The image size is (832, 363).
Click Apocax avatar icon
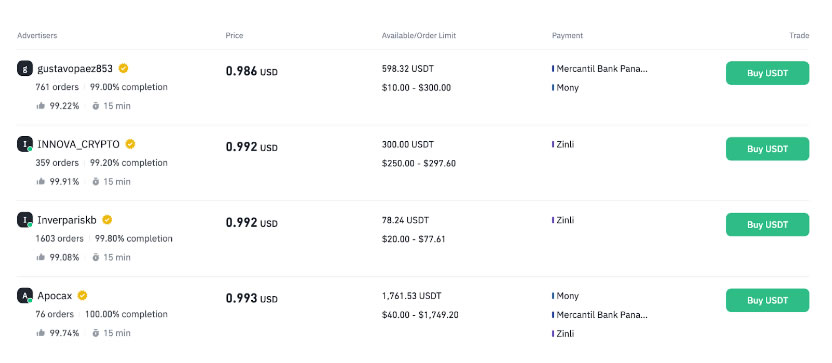(x=25, y=296)
